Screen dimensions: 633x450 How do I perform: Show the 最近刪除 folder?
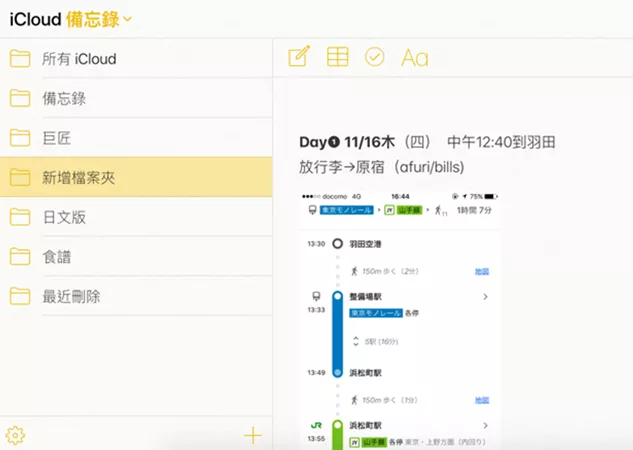(70, 297)
